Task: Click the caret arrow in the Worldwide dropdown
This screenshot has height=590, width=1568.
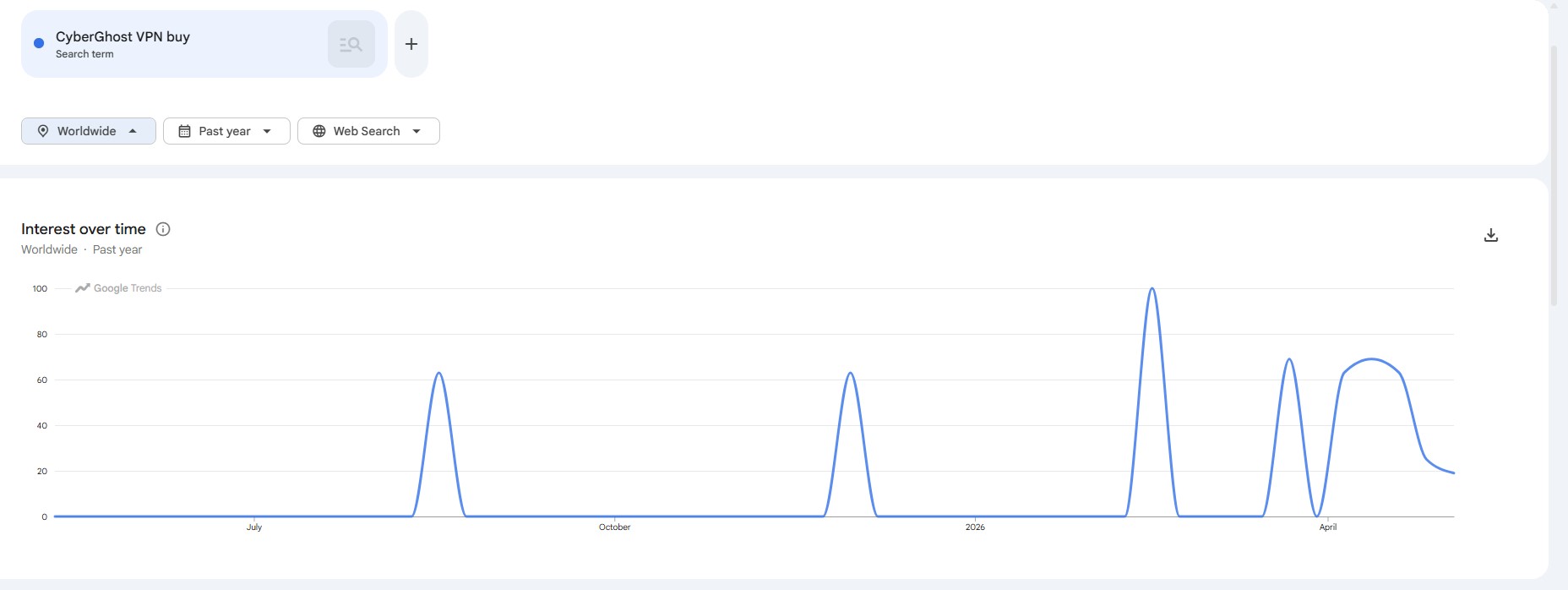Action: [x=133, y=131]
